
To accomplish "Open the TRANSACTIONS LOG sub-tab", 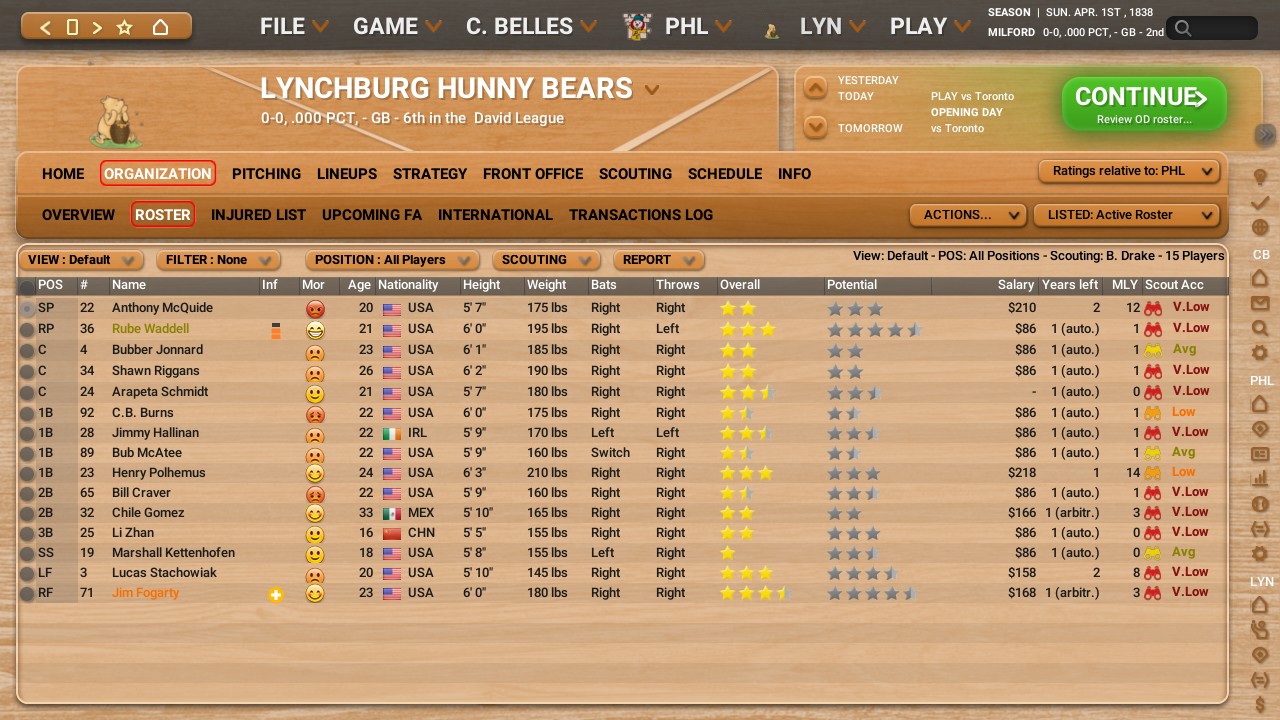I will (x=641, y=215).
